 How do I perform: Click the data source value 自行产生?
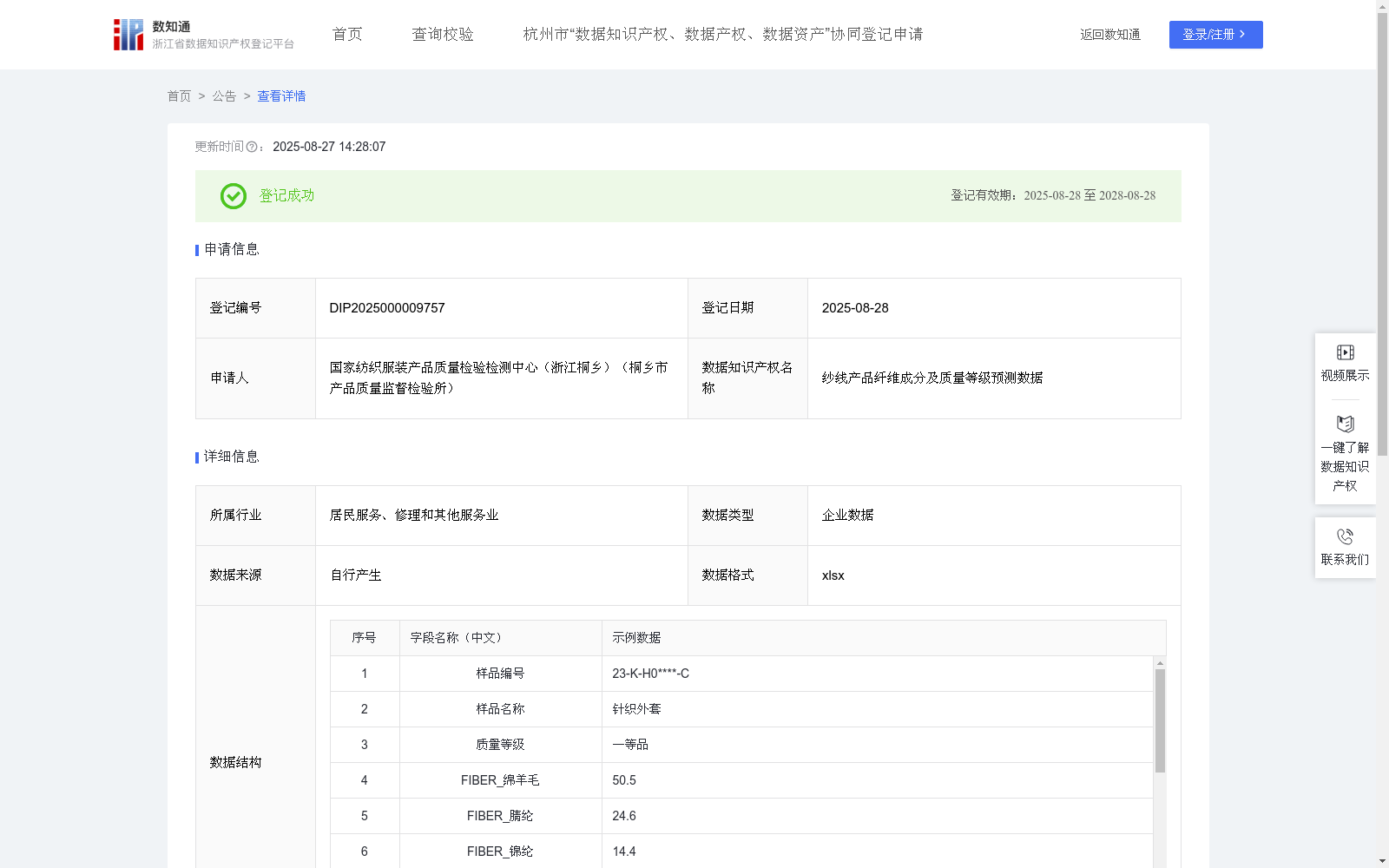(356, 575)
